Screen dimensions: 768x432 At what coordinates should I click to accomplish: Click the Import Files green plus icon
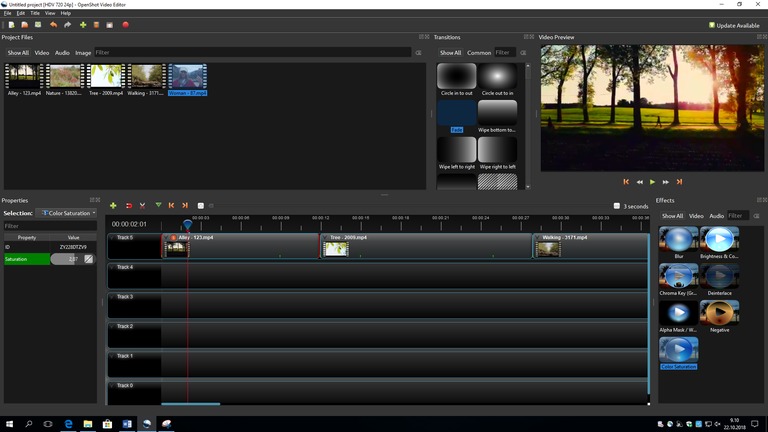(x=83, y=25)
